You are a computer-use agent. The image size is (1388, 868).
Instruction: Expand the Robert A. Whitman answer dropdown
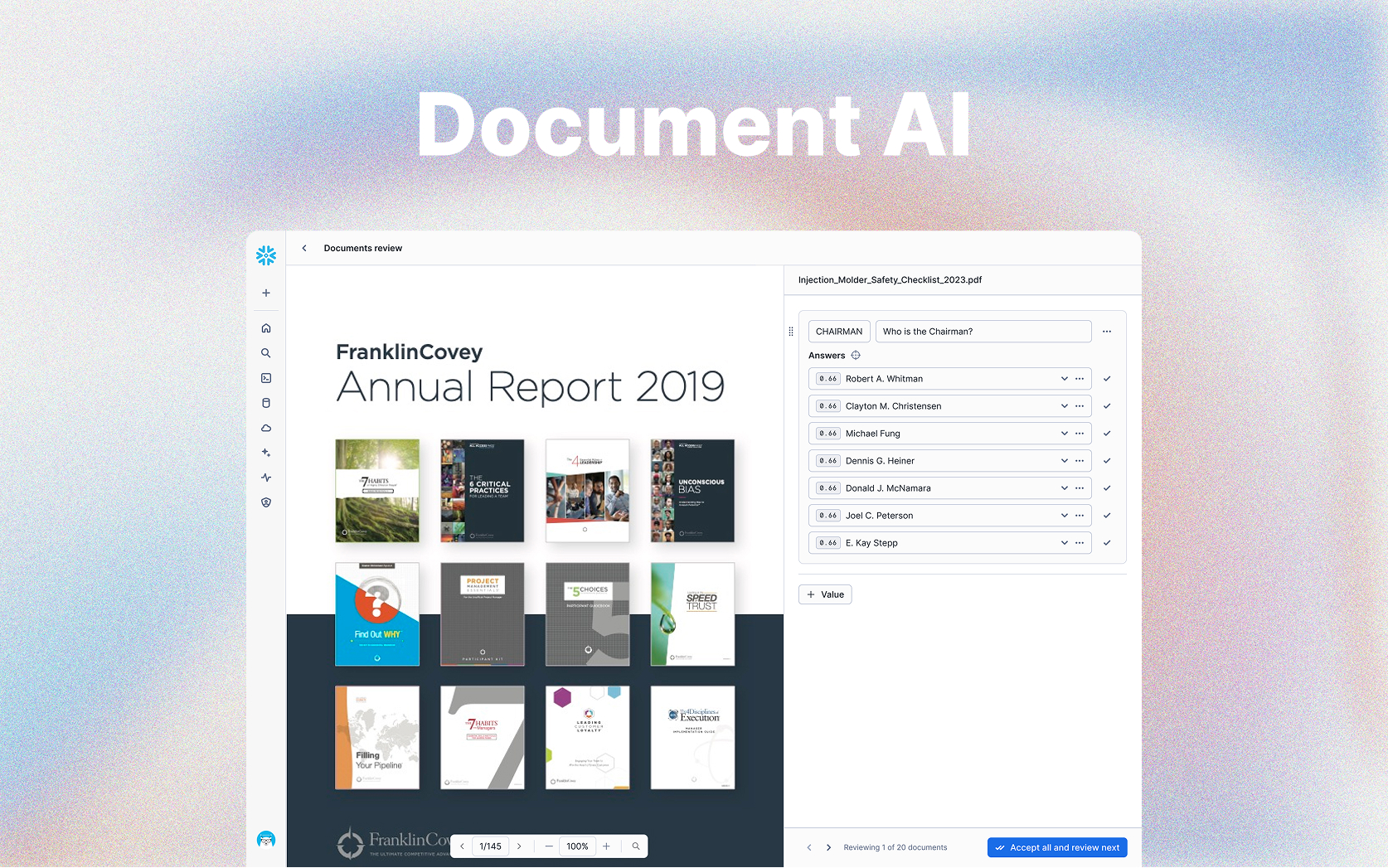pyautogui.click(x=1065, y=379)
